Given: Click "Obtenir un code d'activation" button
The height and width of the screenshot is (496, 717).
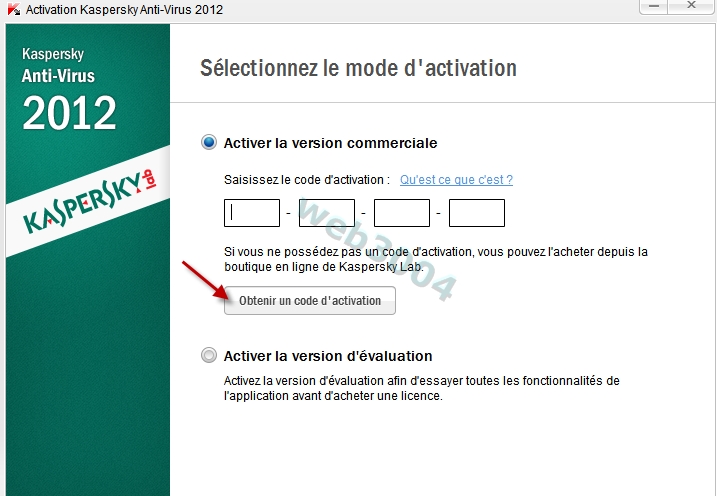Looking at the screenshot, I should (x=310, y=300).
